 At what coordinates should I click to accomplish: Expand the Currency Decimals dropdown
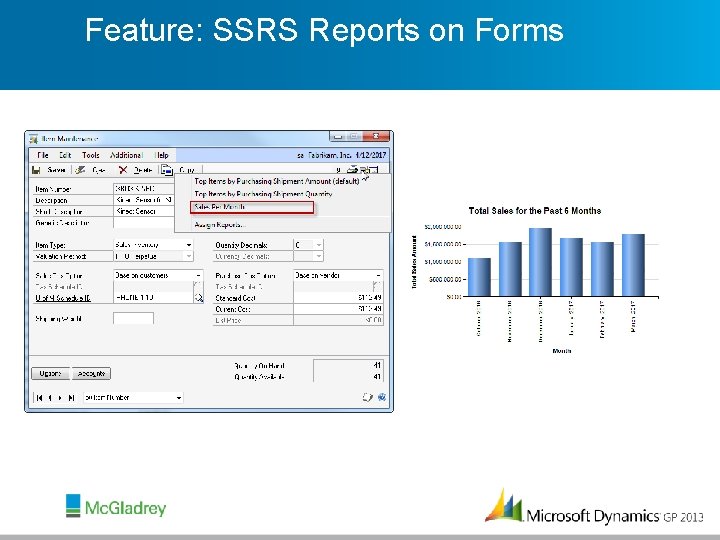[319, 256]
